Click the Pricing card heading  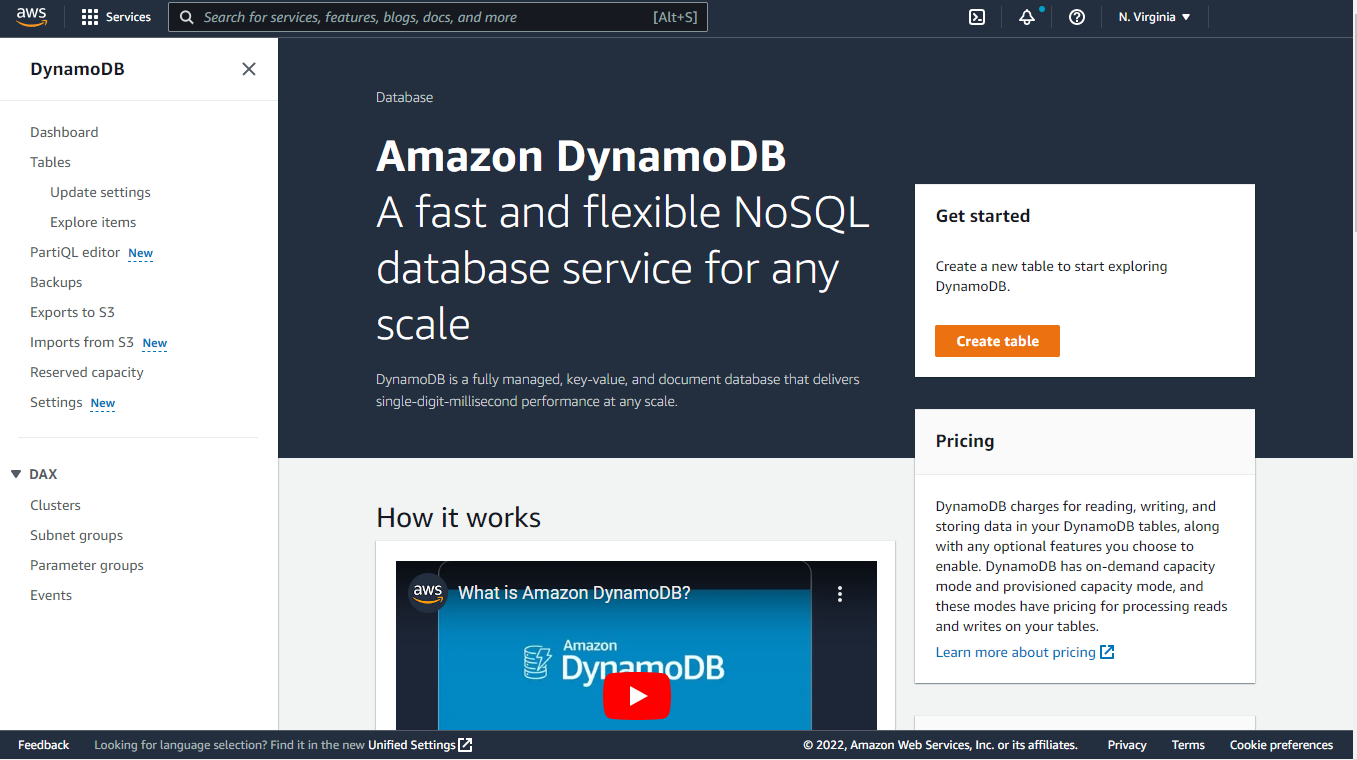tap(964, 441)
